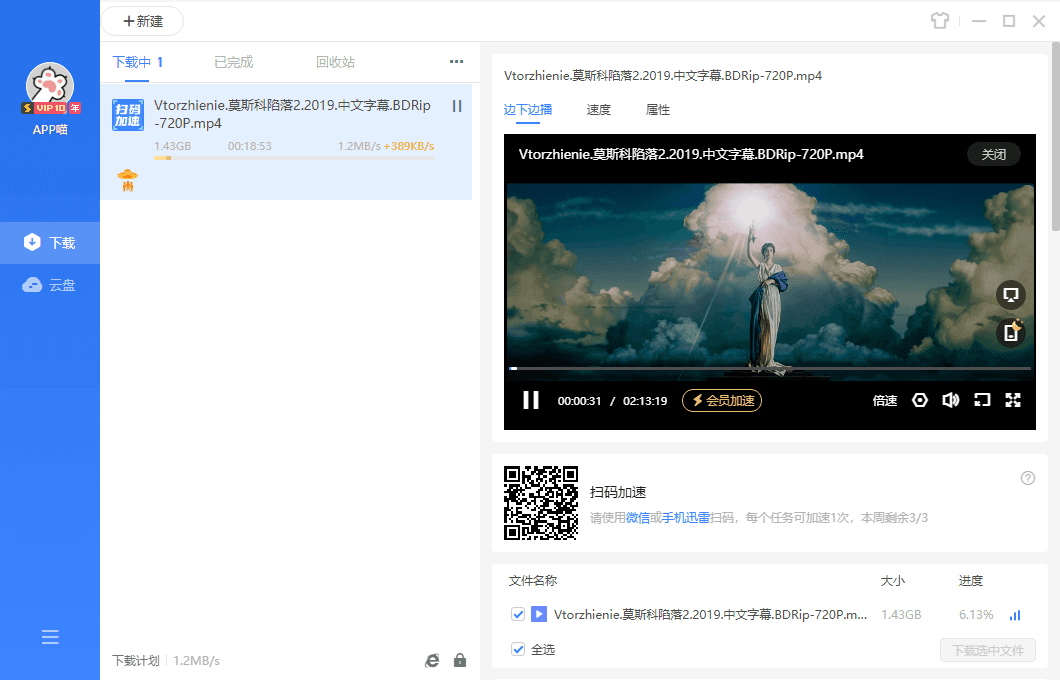This screenshot has width=1060, height=680.
Task: Open the 手机迅雷 link
Action: (685, 518)
